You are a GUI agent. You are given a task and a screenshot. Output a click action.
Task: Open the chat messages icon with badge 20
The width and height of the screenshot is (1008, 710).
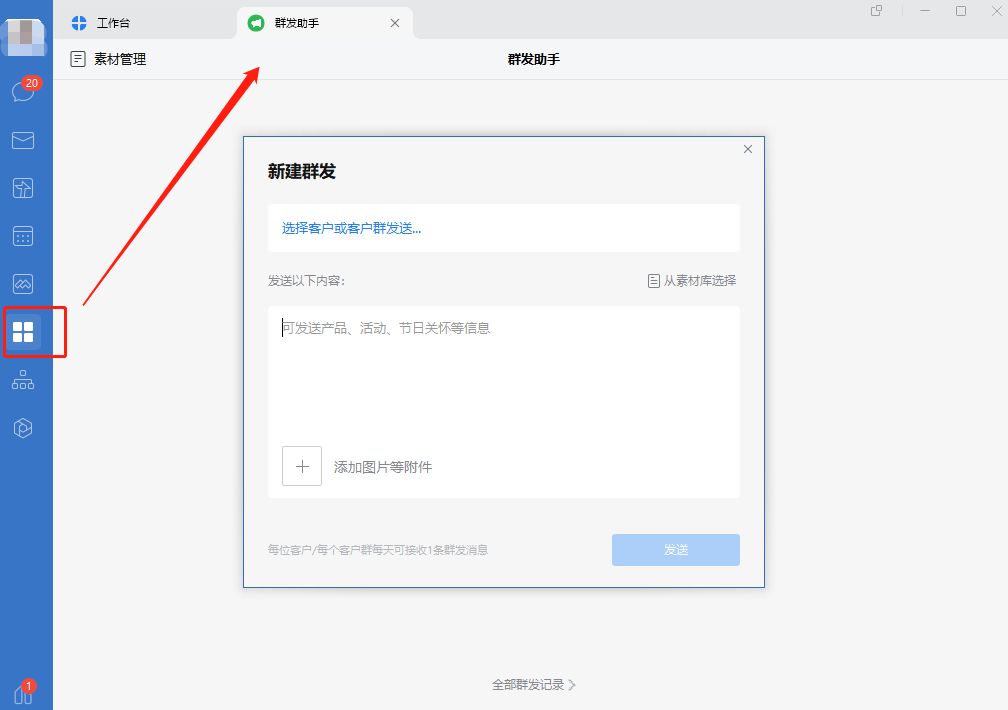(x=24, y=92)
